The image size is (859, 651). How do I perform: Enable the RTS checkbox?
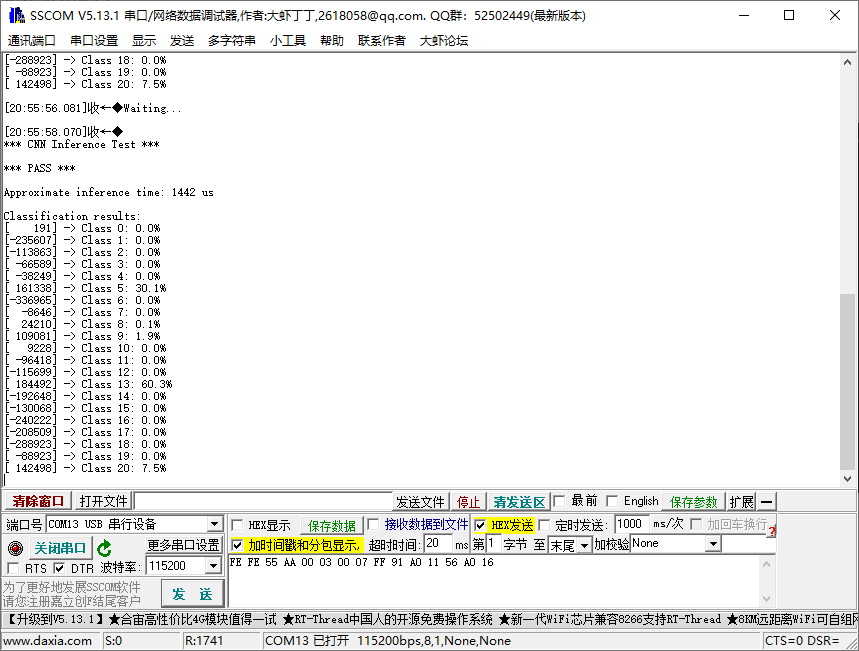[13, 568]
